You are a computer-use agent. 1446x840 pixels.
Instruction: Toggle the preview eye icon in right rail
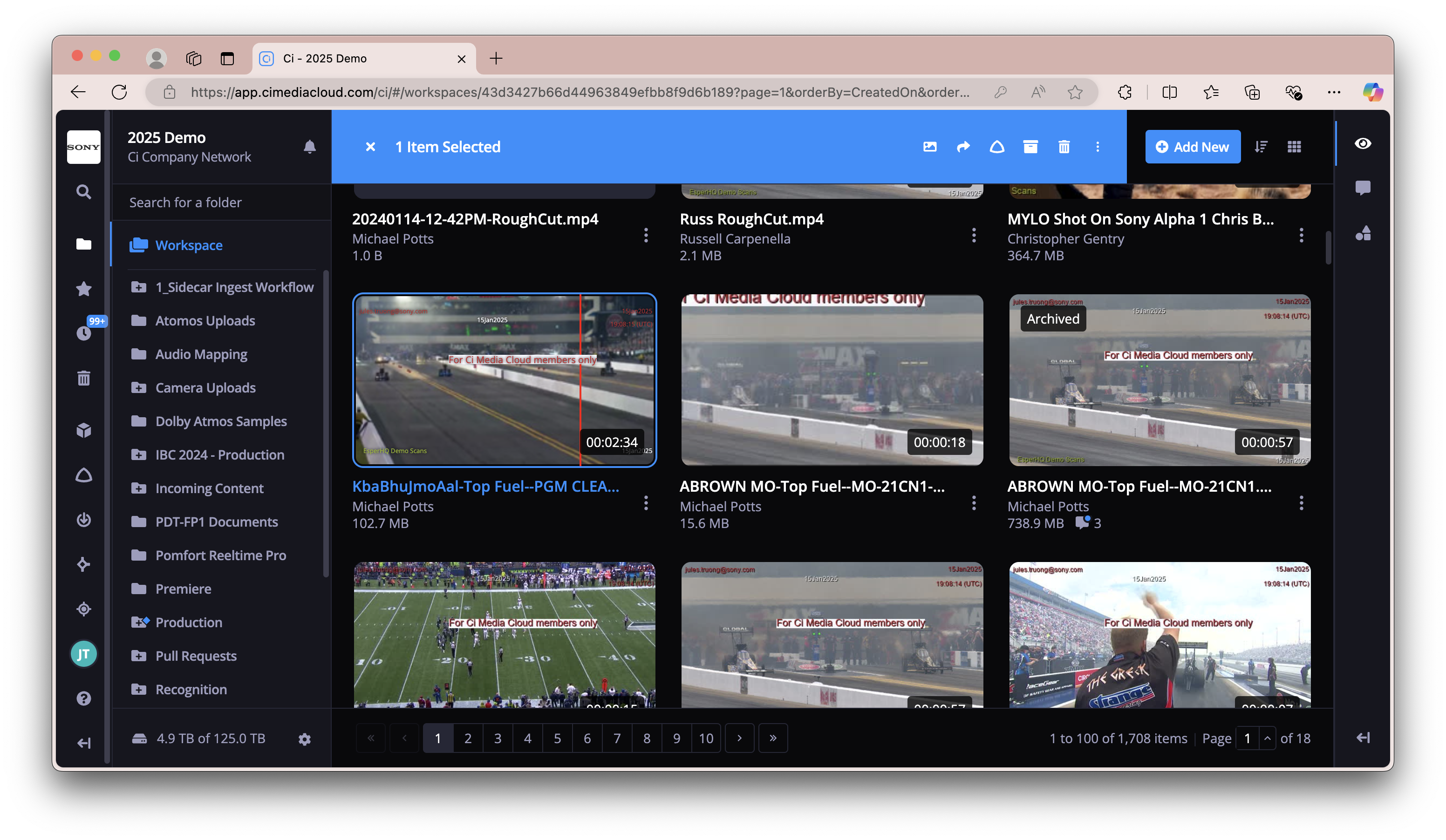1363,143
